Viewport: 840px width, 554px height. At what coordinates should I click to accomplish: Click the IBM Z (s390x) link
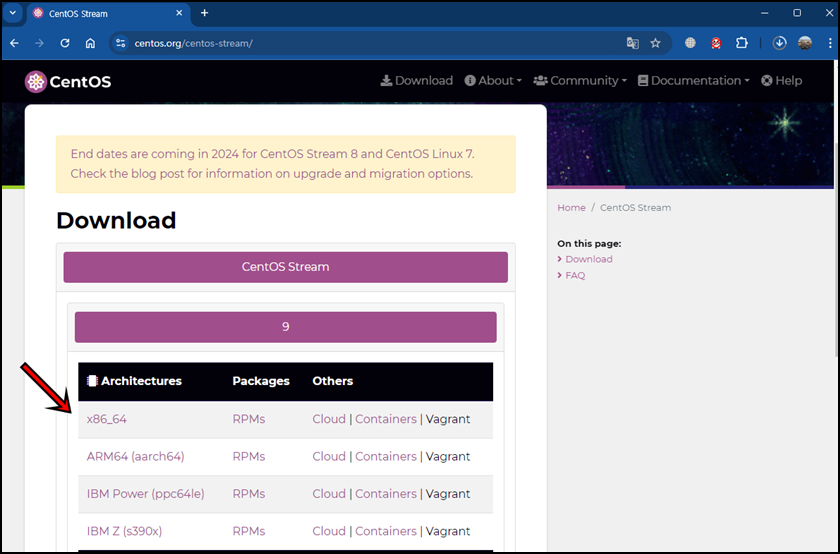(x=124, y=531)
